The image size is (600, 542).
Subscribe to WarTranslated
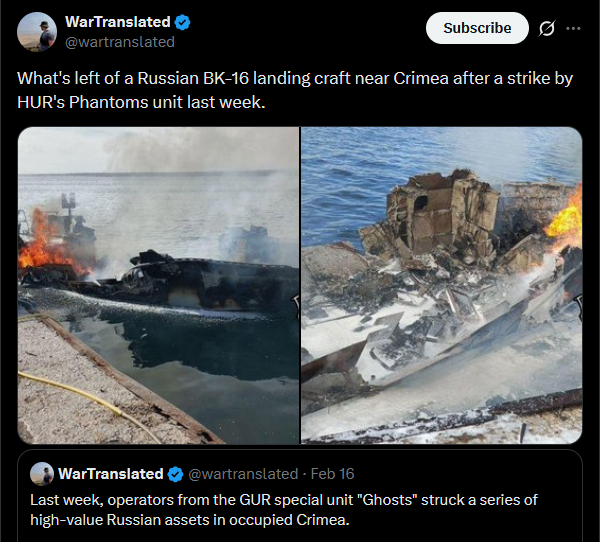[x=477, y=28]
